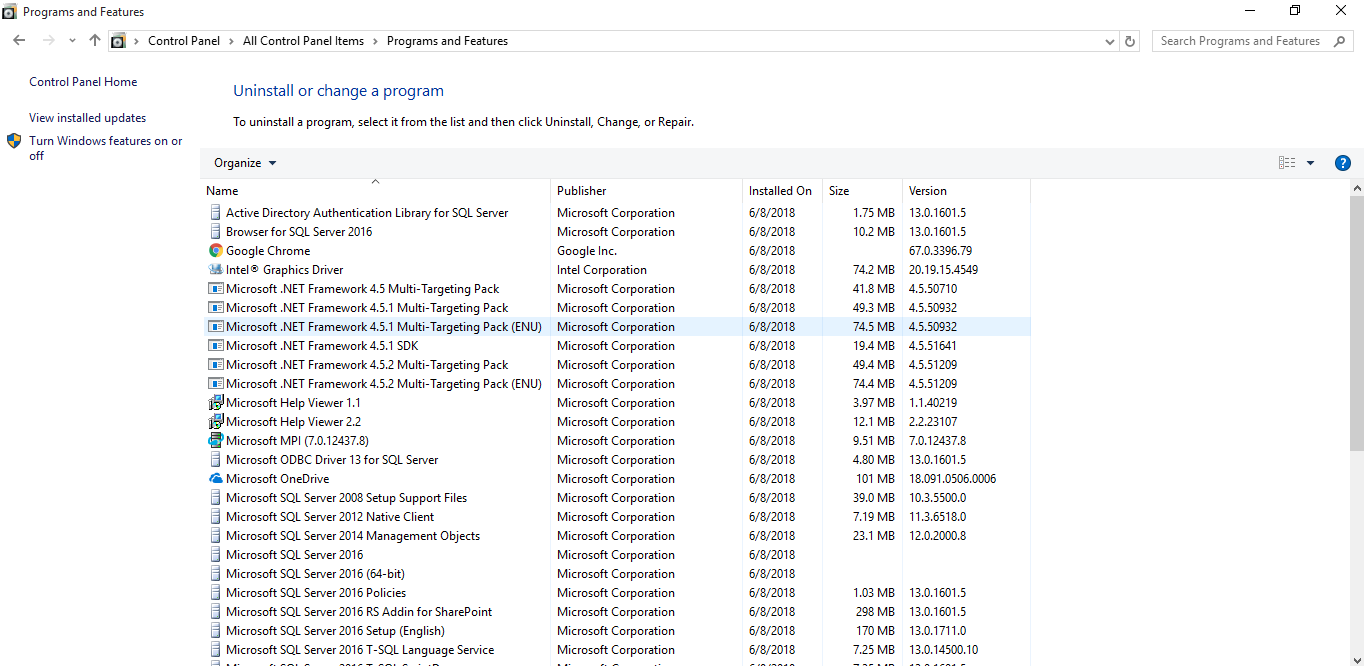
Task: Click the SQL Server 2016 Policies icon
Action: point(215,593)
